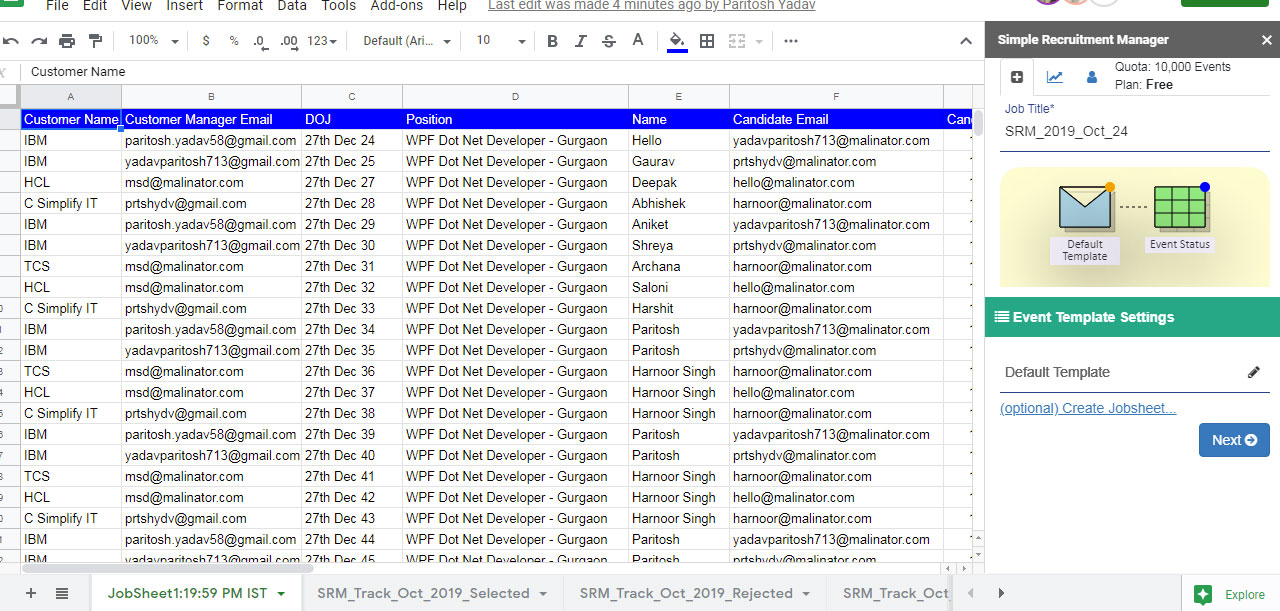
Task: Decrease decimal places
Action: (261, 41)
